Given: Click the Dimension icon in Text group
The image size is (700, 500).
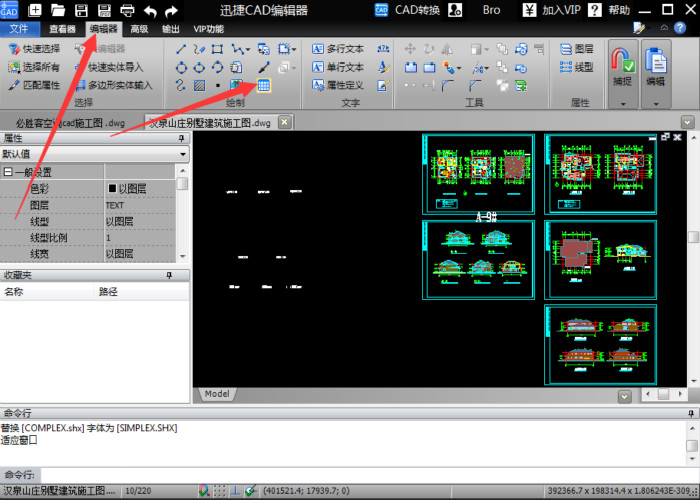Looking at the screenshot, I should coord(383,49).
